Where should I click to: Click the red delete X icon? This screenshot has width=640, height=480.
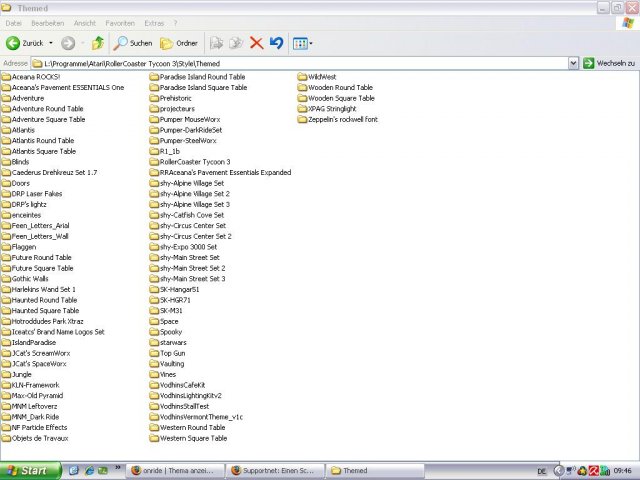(x=256, y=43)
